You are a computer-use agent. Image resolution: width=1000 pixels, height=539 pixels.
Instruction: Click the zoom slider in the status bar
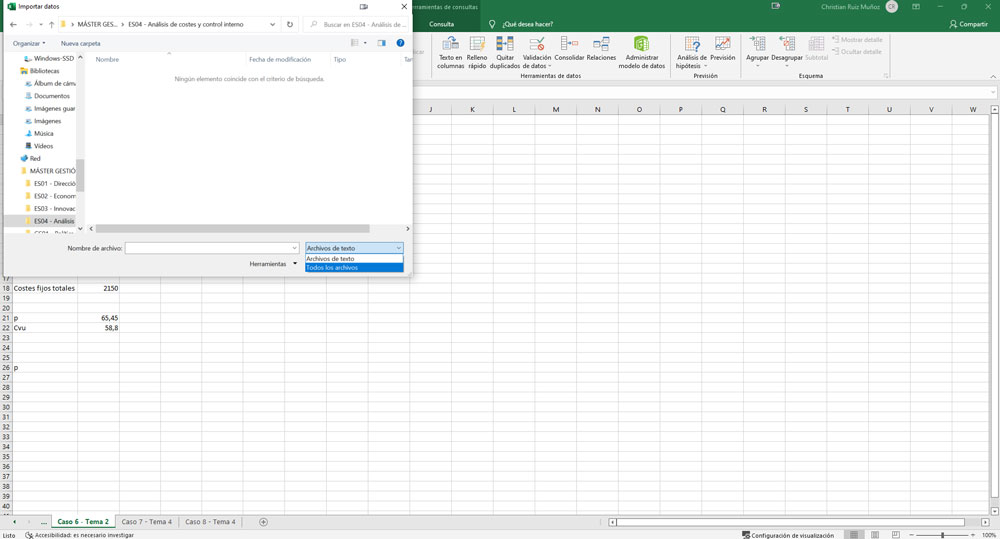click(x=943, y=535)
